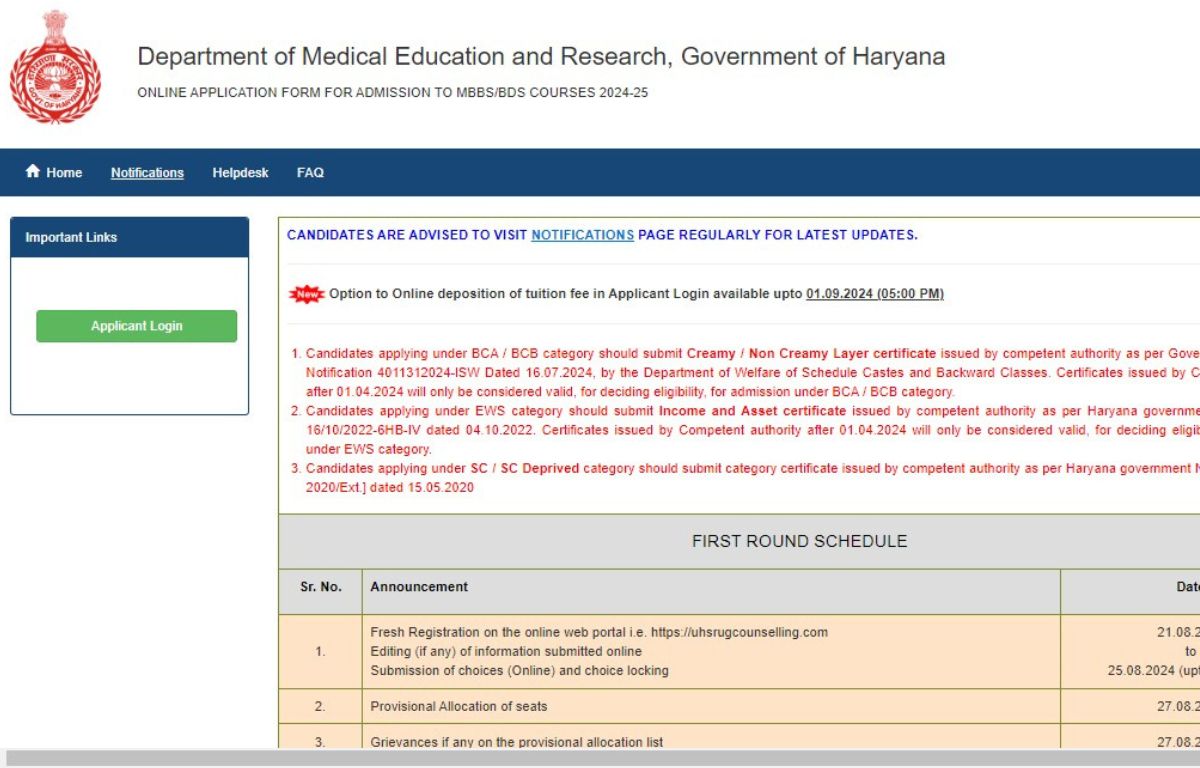Open the Helpdesk menu item
Viewport: 1200px width, 768px height.
(240, 173)
